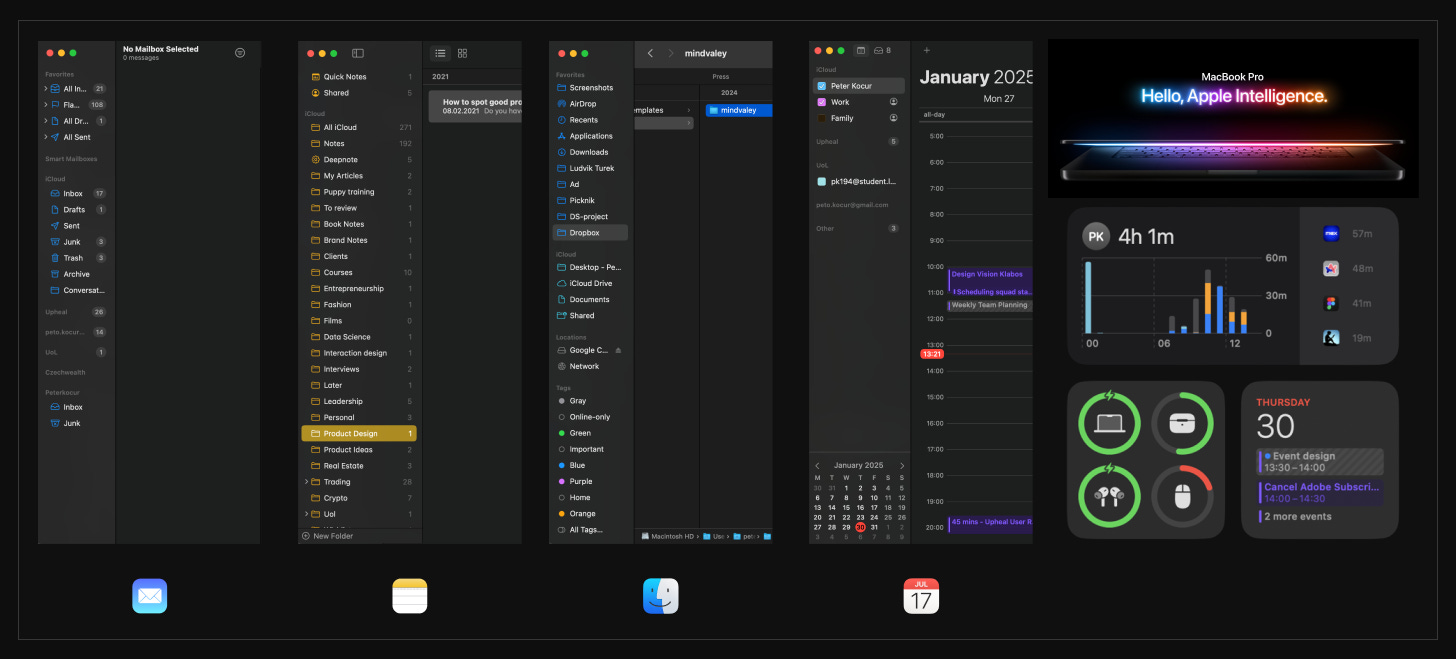Open the 'How to spot good pro' note
Viewport: 1456px width, 659px height.
475,106
